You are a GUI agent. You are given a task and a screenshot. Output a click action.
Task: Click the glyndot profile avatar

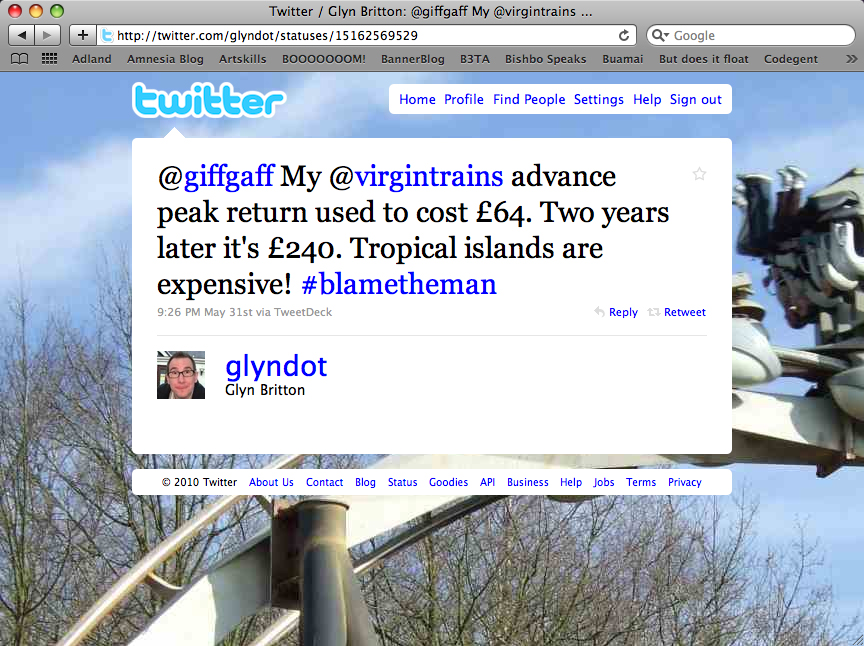pos(181,375)
